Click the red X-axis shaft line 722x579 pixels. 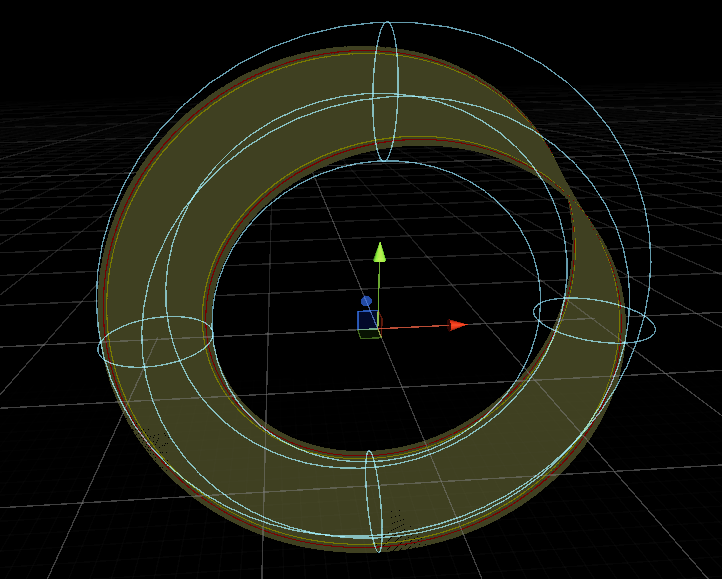415,327
